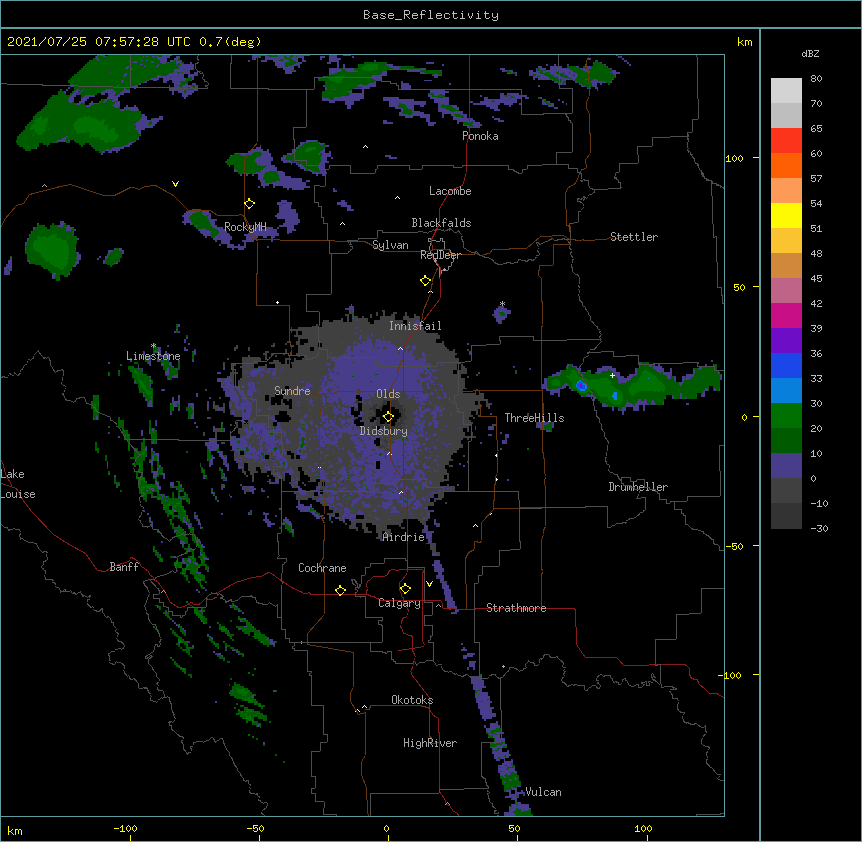Click the yellow marker south of RedDeer
The width and height of the screenshot is (862, 842).
(425, 281)
